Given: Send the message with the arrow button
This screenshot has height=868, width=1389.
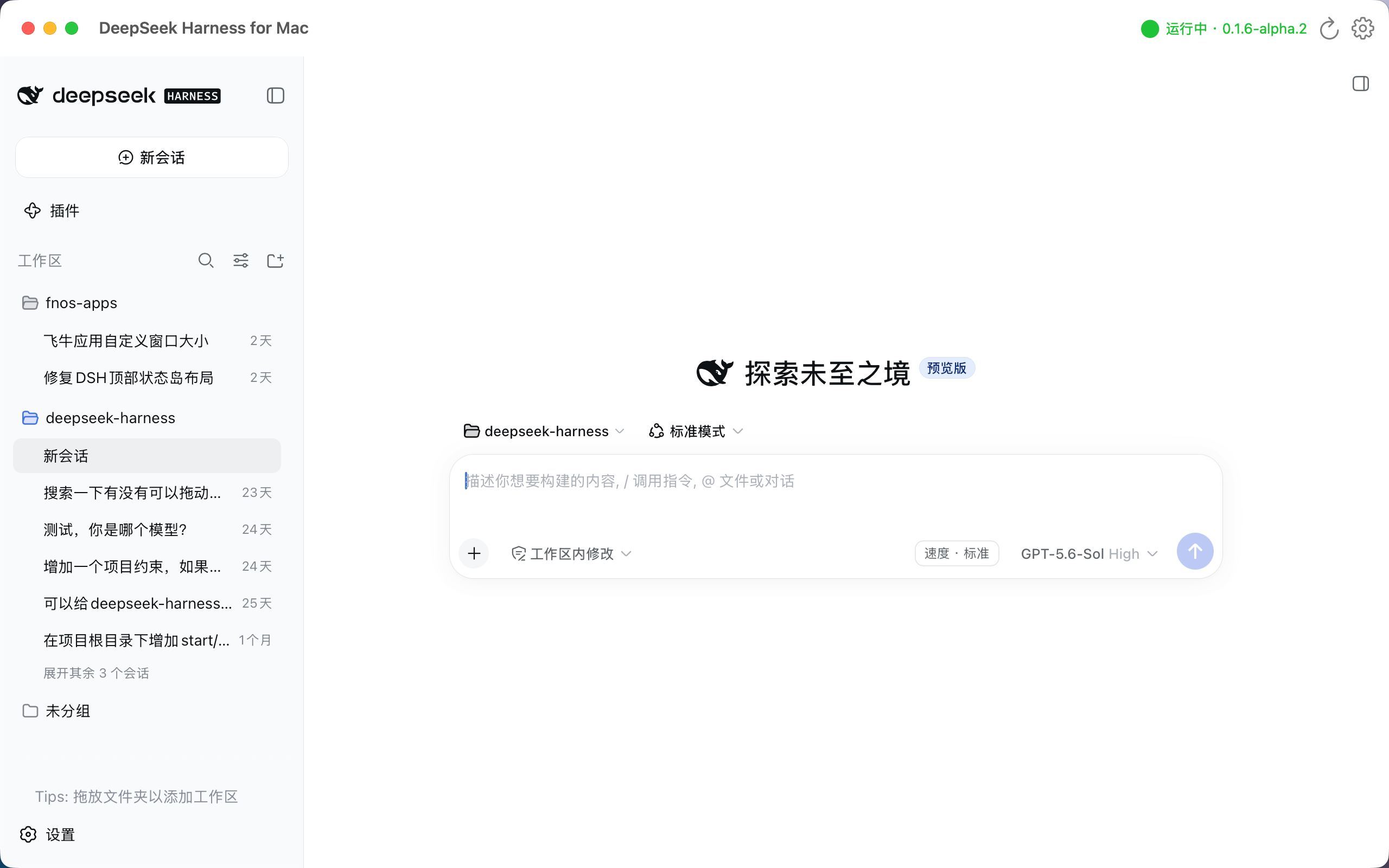Looking at the screenshot, I should (1195, 551).
